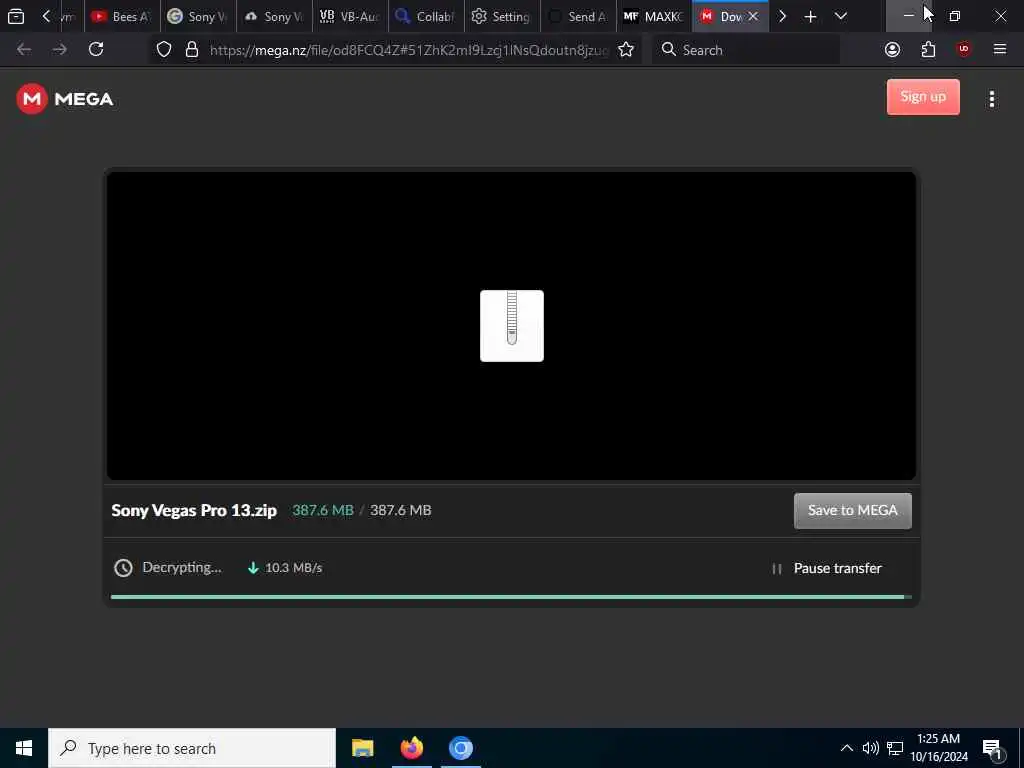Switch to the VB-Audio tab
Image resolution: width=1024 pixels, height=768 pixels.
(350, 16)
